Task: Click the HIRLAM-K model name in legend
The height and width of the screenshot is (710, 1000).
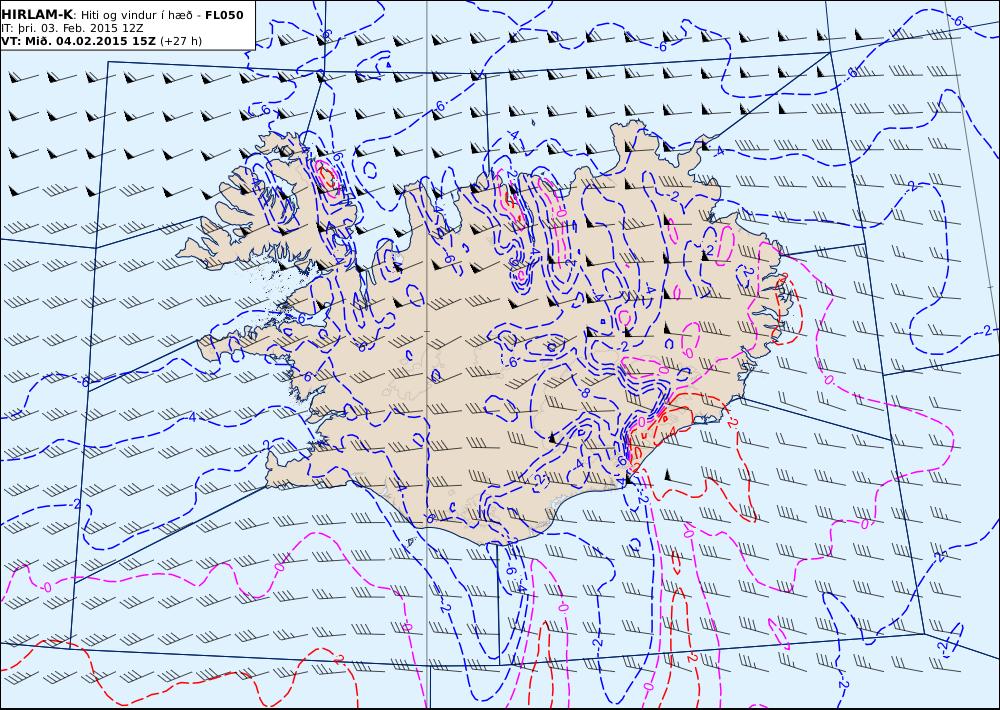Action: pos(37,15)
